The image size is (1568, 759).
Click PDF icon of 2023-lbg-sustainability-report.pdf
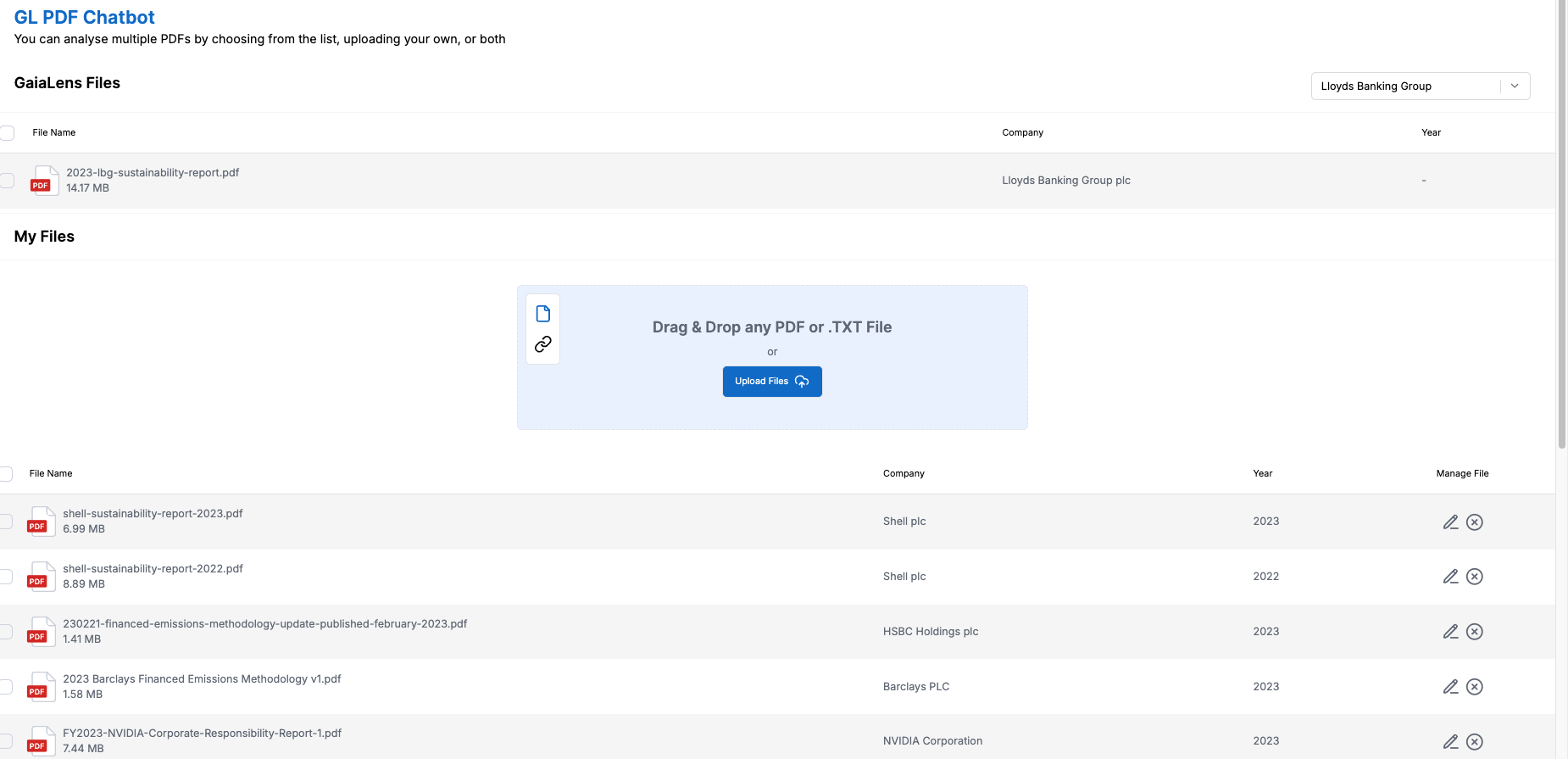[44, 180]
